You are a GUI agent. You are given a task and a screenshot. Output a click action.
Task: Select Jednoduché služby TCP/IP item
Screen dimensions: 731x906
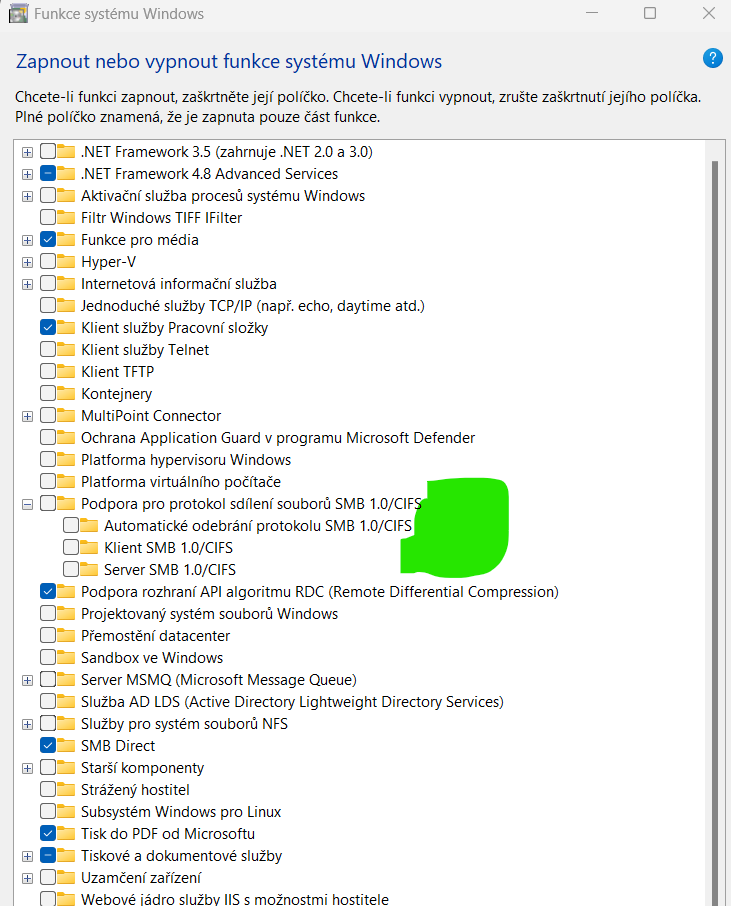tap(253, 306)
